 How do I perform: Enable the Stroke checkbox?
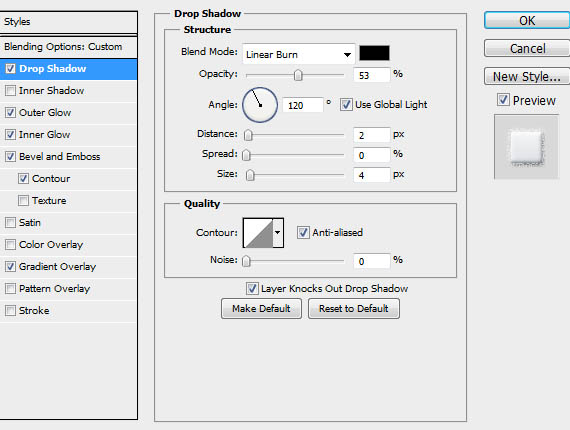(x=11, y=310)
